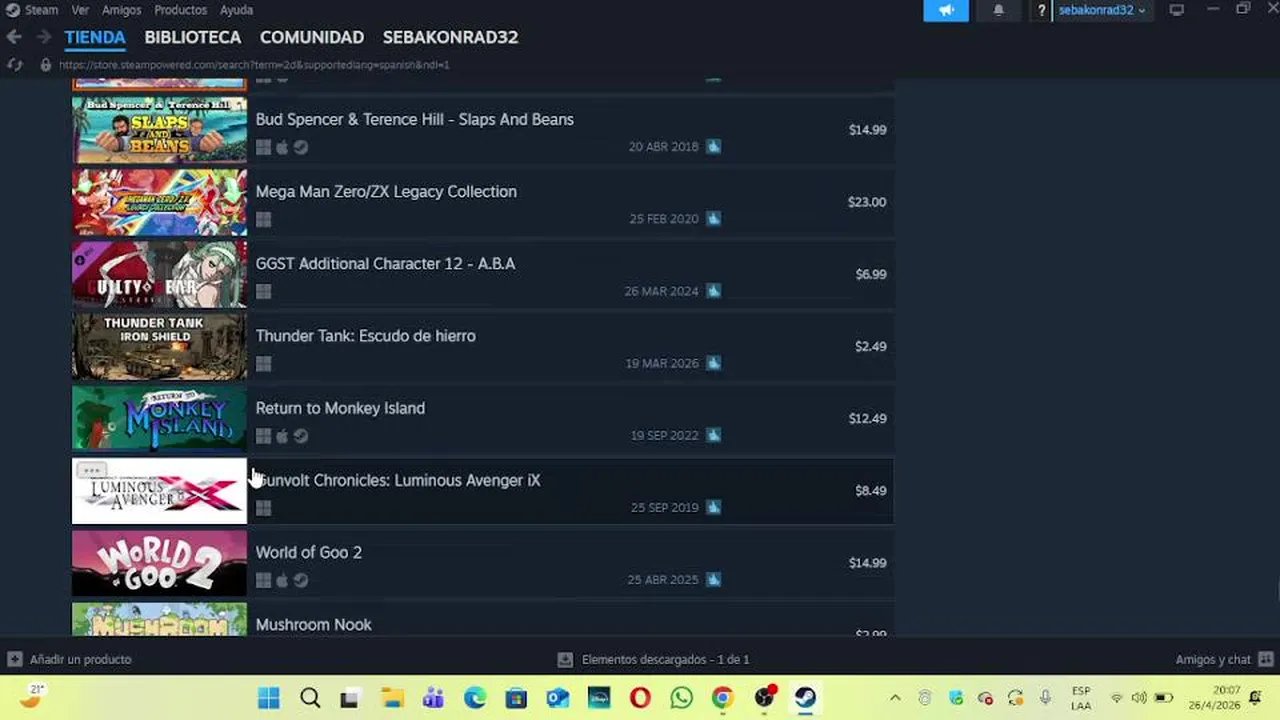Viewport: 1280px width, 720px height.
Task: Click the padlock icon beside URL
Action: click(45, 64)
